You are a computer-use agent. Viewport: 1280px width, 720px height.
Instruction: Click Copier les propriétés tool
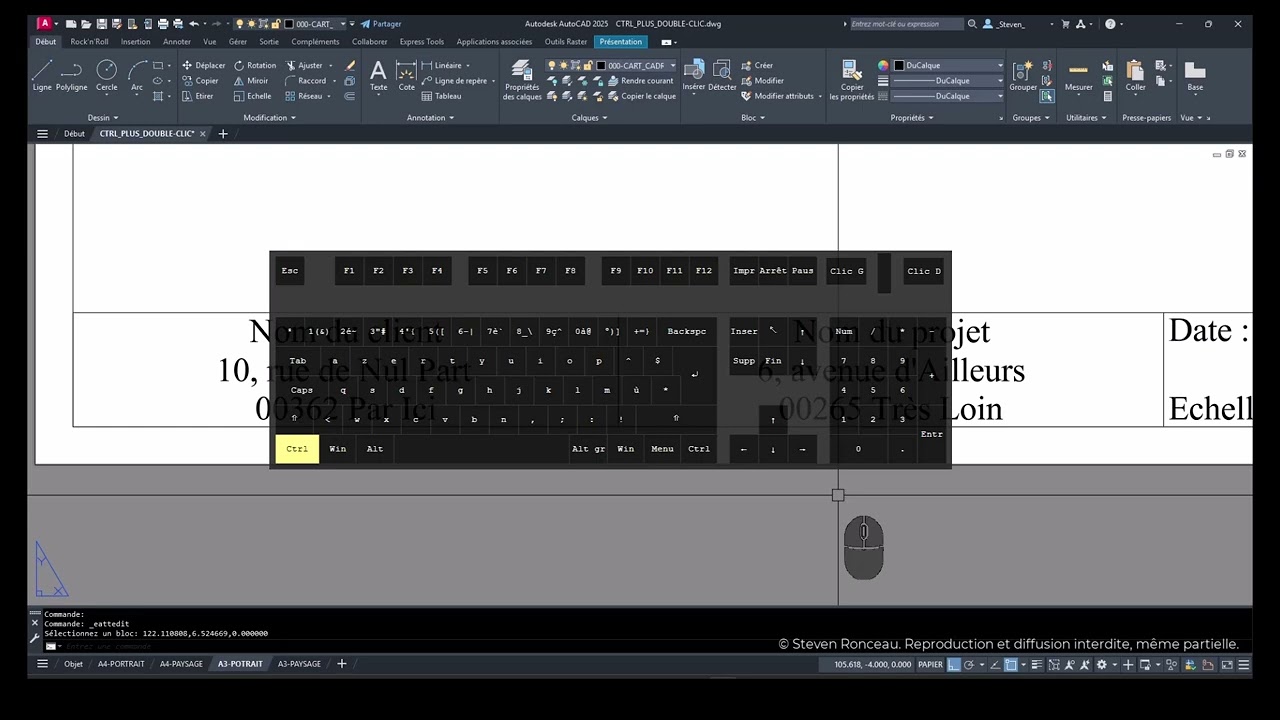click(x=851, y=80)
